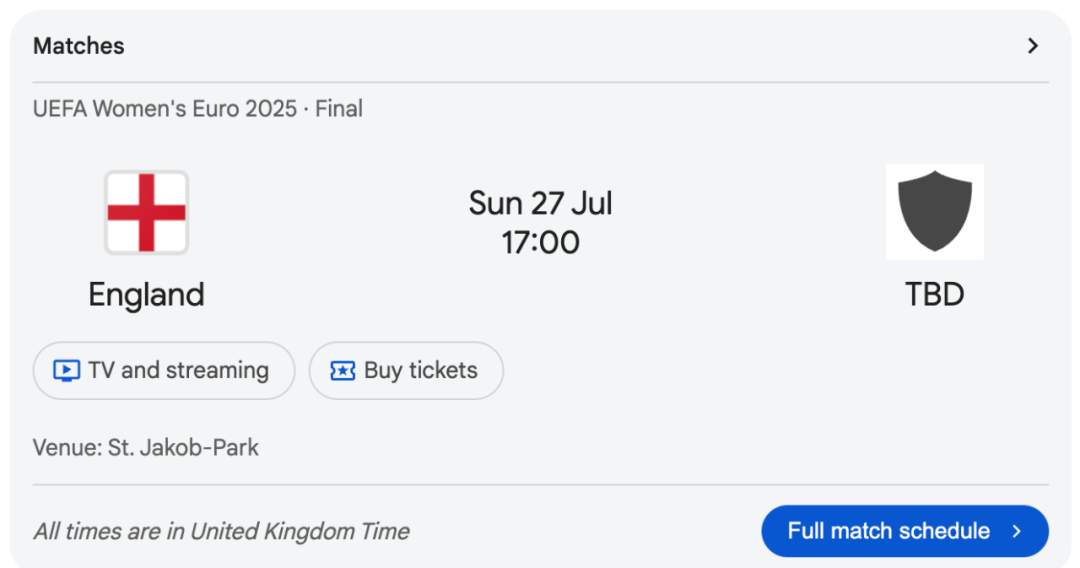Select the England team name
This screenshot has width=1080, height=568.
click(147, 295)
